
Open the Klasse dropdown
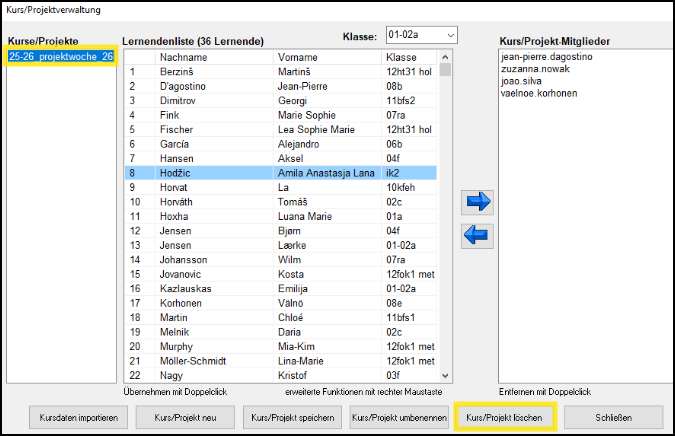pyautogui.click(x=451, y=36)
